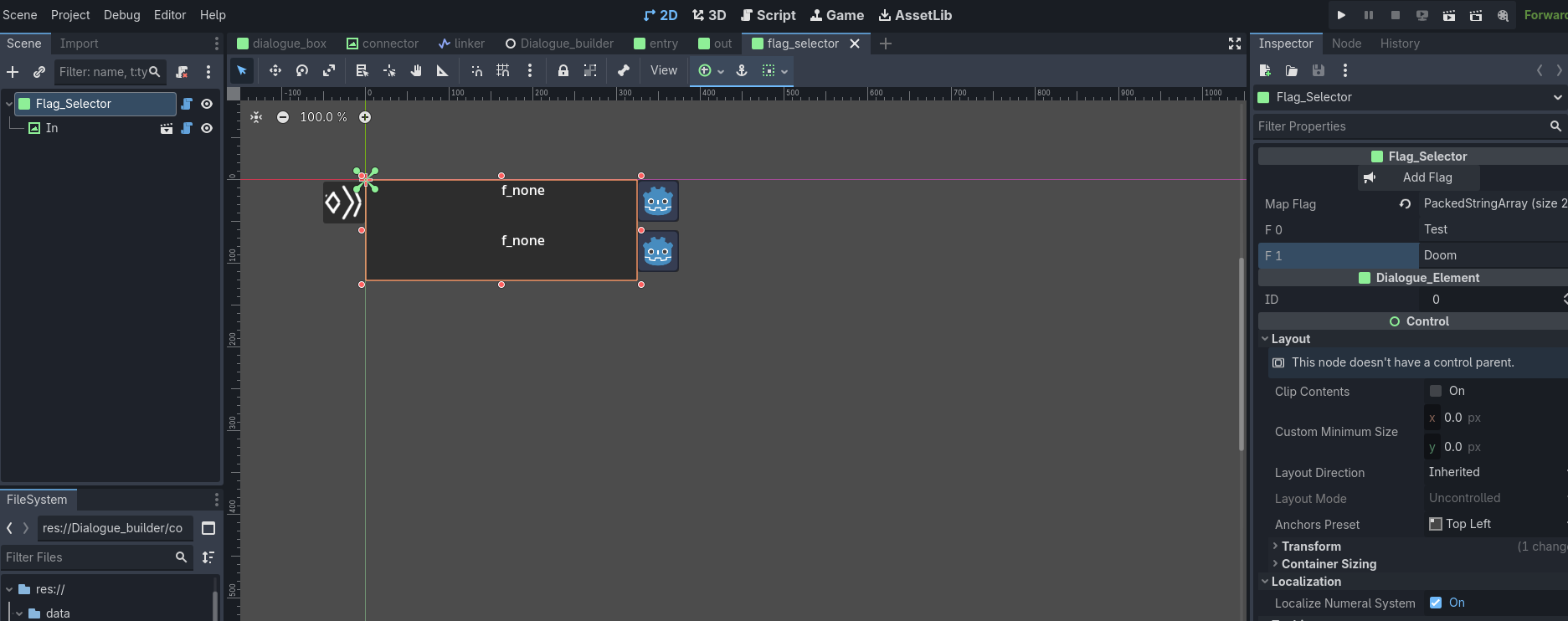Toggle the FileSystem split mode icon

[x=208, y=528]
